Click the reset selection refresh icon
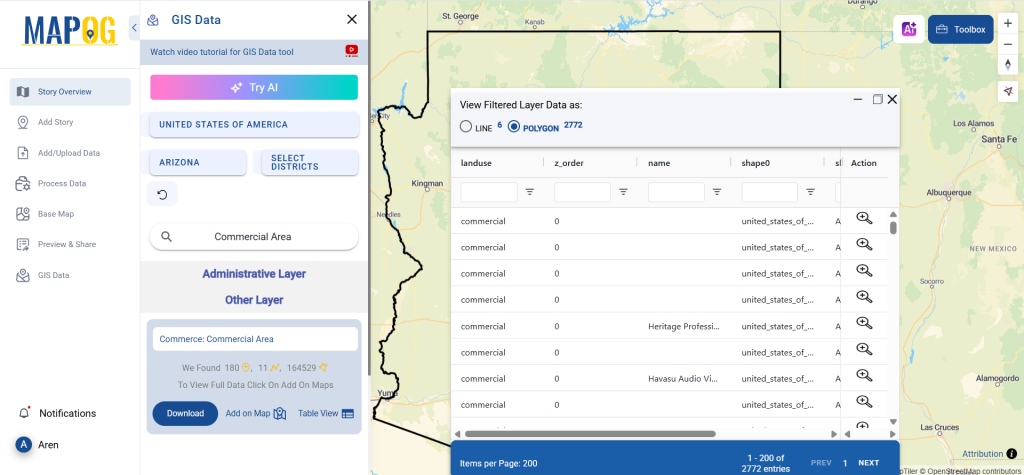This screenshot has height=475, width=1024. (x=162, y=193)
